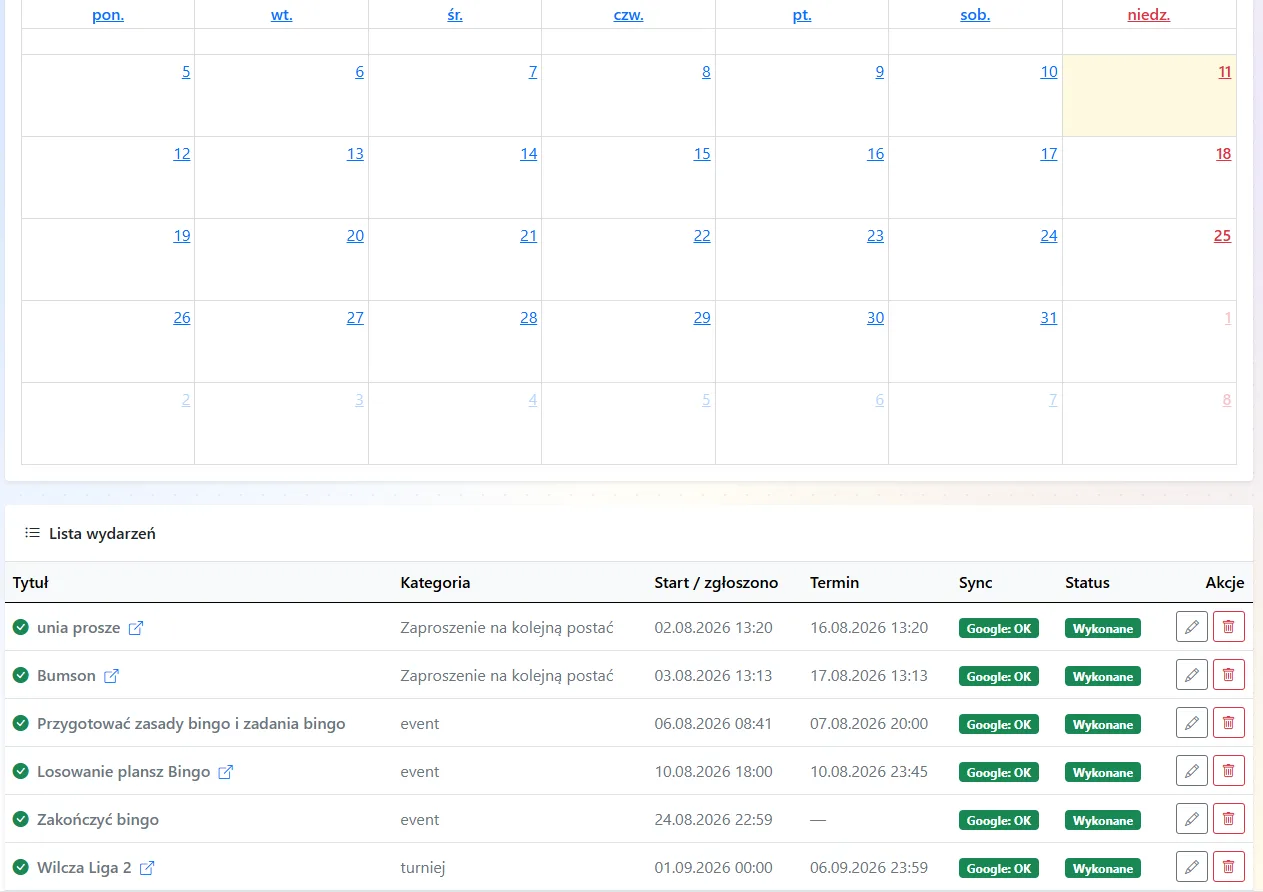Click the 'niedz.' weekday header link
The height and width of the screenshot is (892, 1263).
coord(1149,15)
